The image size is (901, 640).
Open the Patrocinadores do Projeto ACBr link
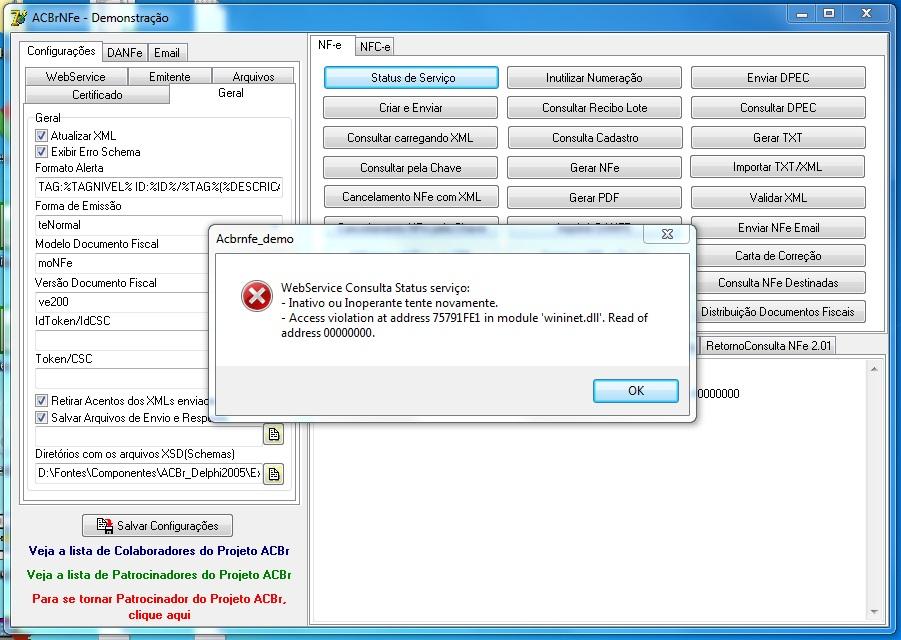159,575
